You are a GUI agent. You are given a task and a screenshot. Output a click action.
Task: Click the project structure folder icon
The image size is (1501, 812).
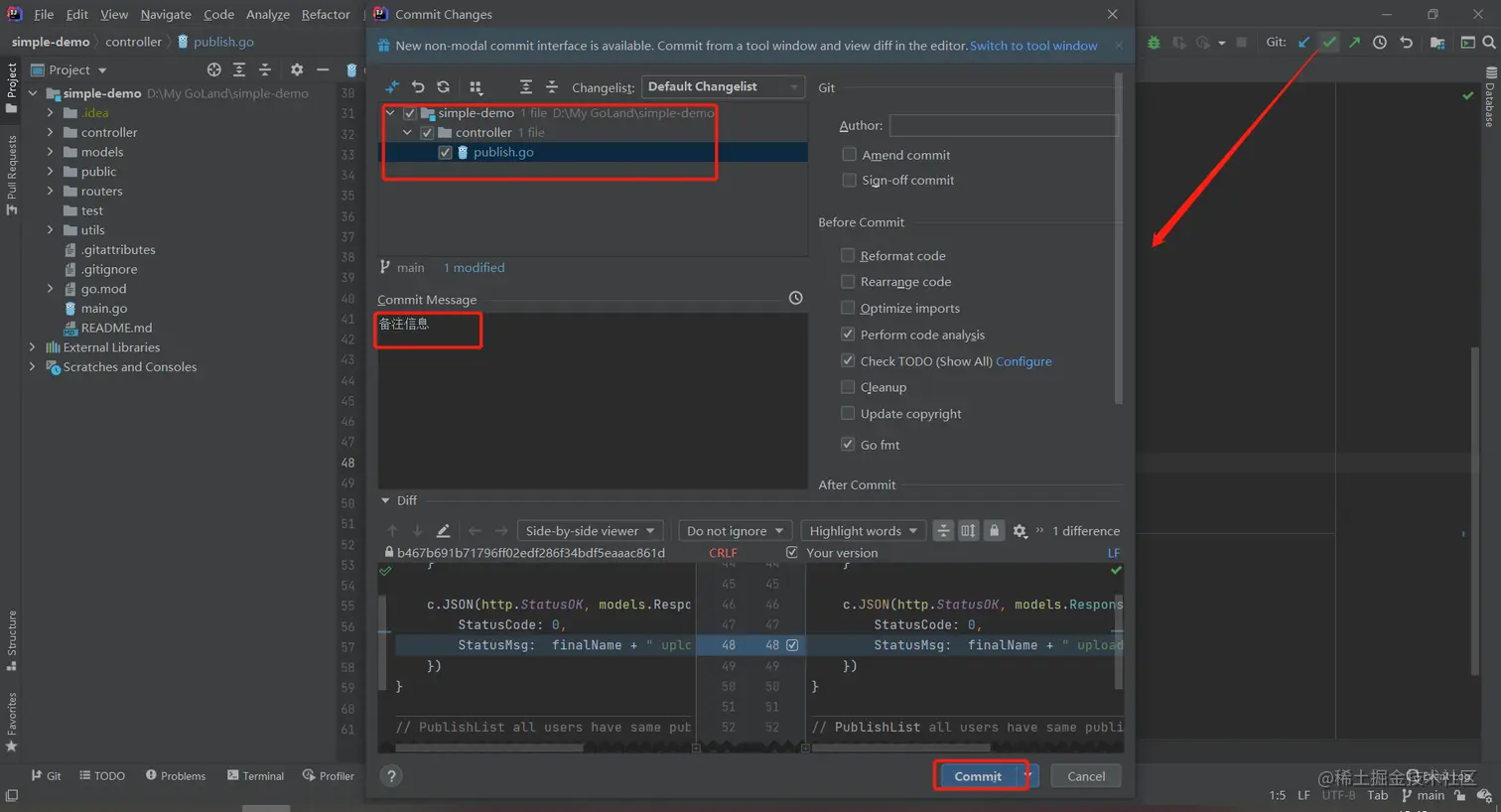1437,43
